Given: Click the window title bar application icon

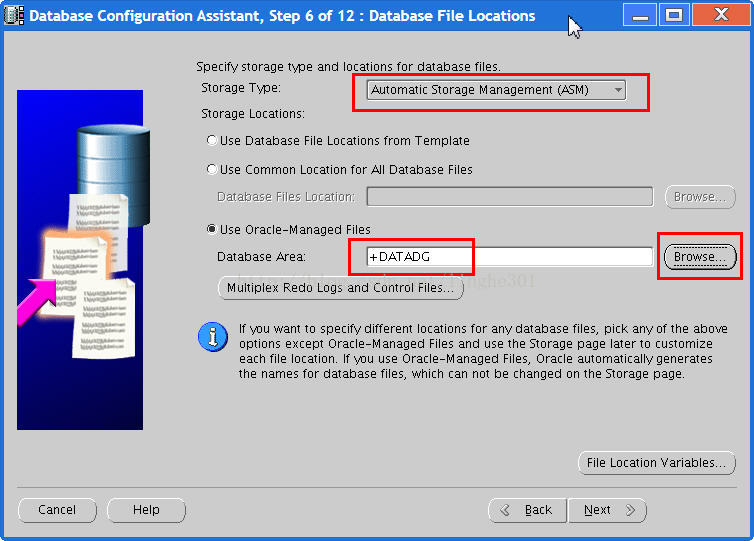Looking at the screenshot, I should (x=13, y=15).
